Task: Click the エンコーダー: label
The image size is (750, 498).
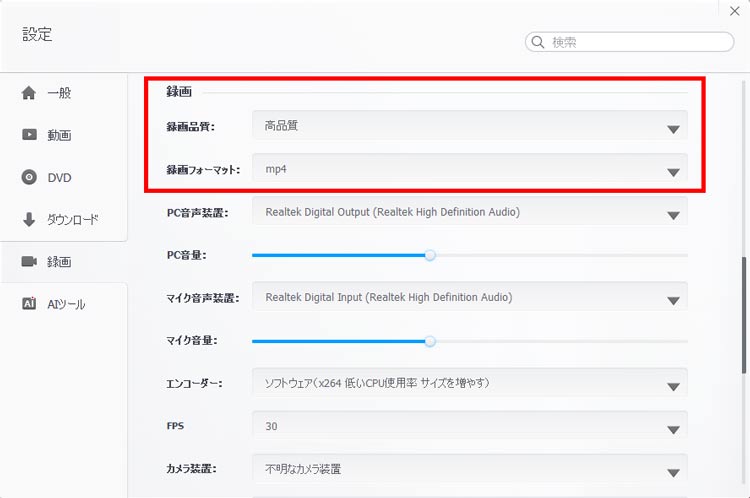Action: [194, 383]
